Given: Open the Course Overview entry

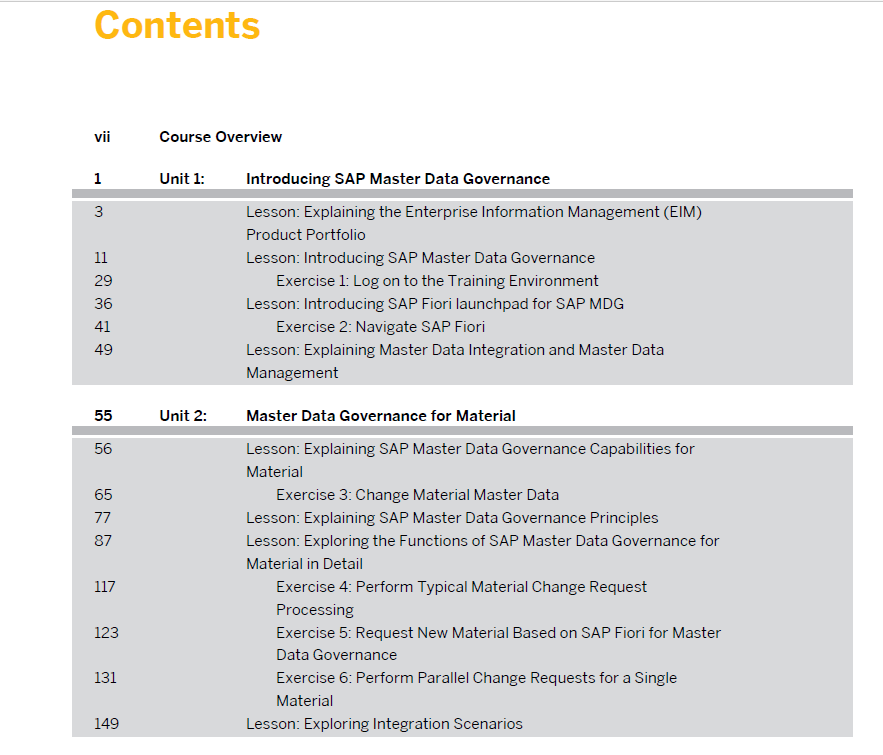Looking at the screenshot, I should 220,137.
